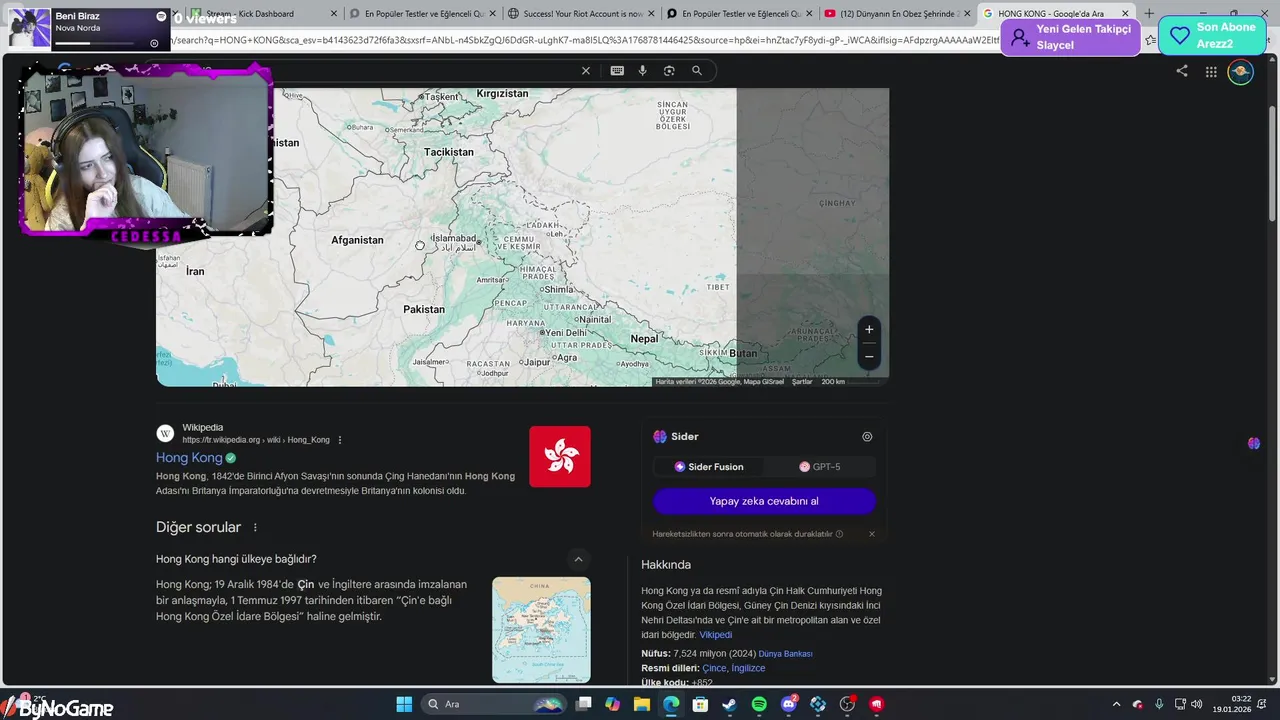The height and width of the screenshot is (720, 1280).
Task: Click the Hong Kong hangi ülkeye bağlıdır question
Action: point(236,559)
